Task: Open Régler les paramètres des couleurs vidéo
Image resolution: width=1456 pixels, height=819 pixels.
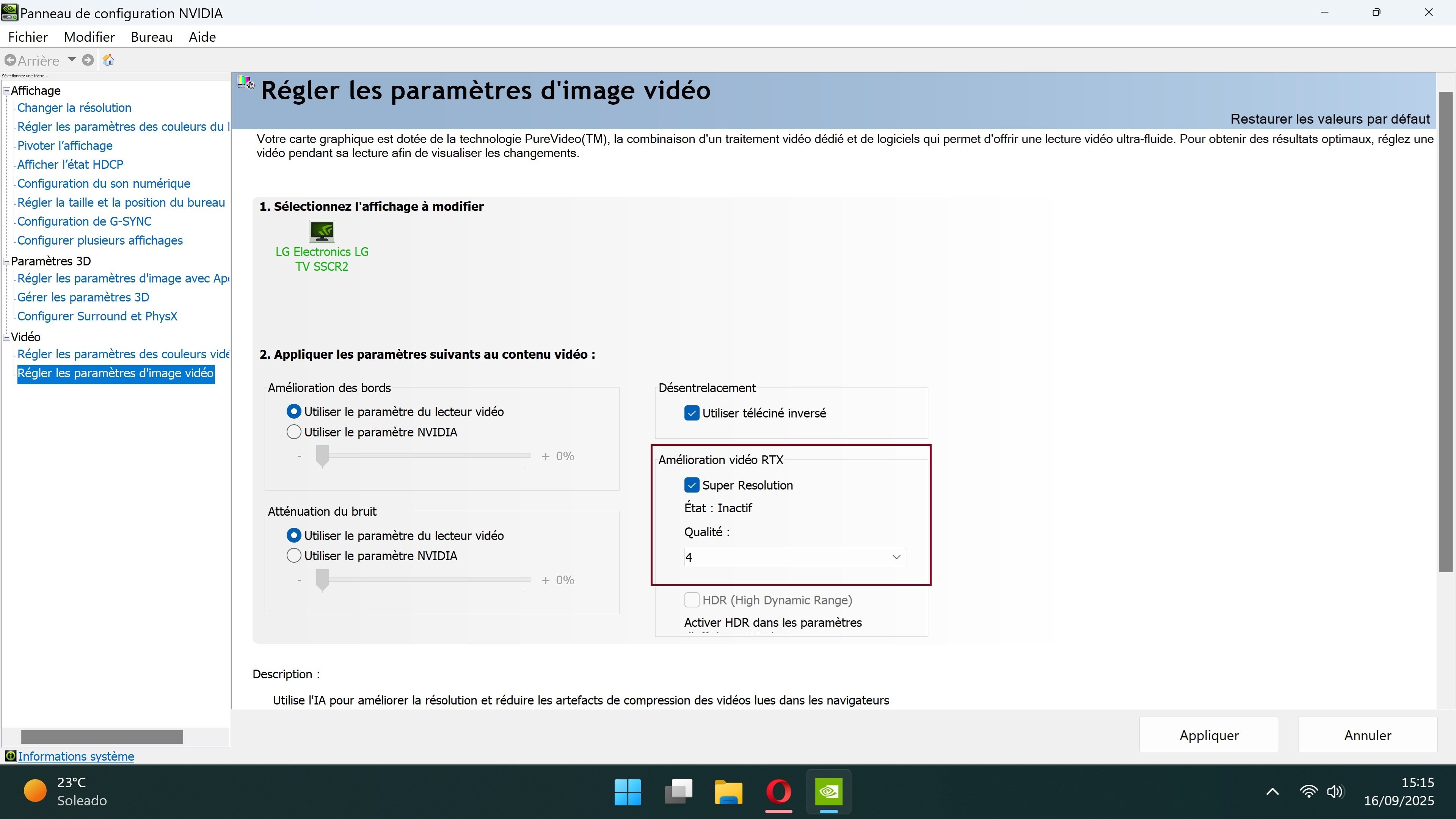Action: 123,354
